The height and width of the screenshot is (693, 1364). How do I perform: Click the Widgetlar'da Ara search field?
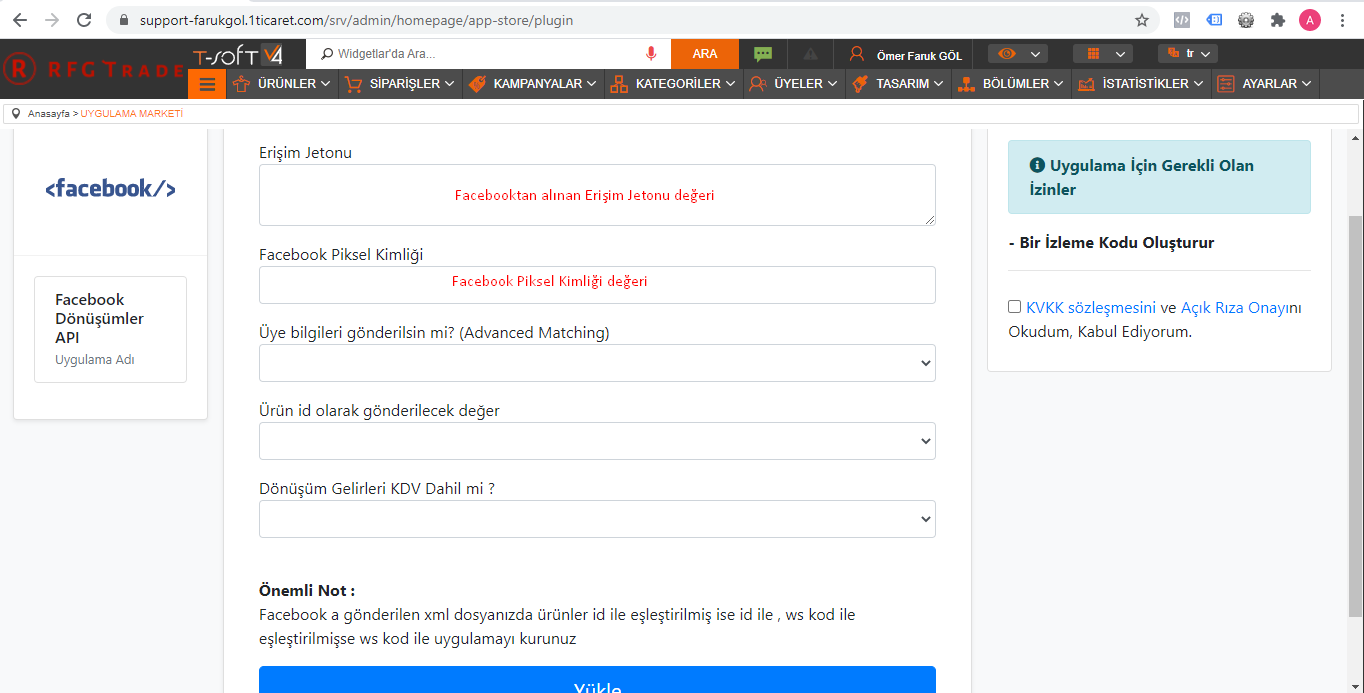[x=488, y=54]
